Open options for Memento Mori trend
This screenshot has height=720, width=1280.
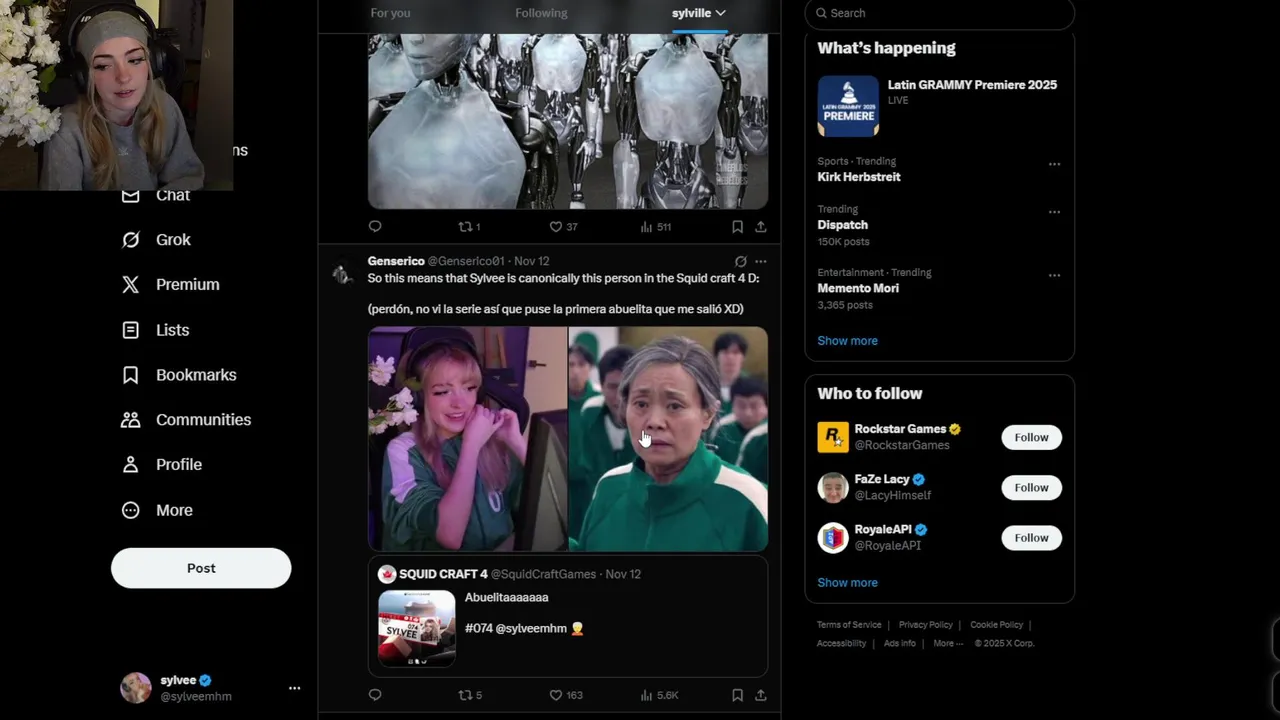click(1054, 275)
